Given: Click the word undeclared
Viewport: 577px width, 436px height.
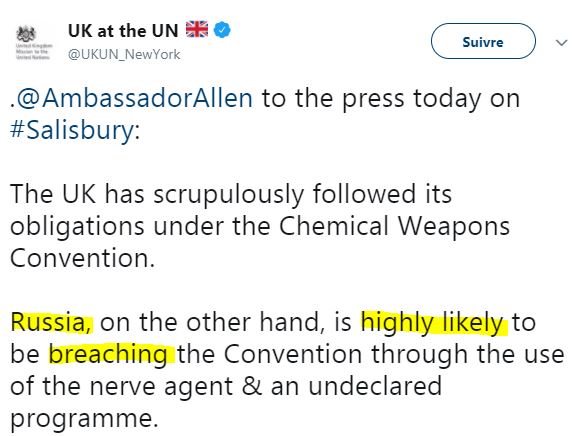Looking at the screenshot, I should click(375, 386).
